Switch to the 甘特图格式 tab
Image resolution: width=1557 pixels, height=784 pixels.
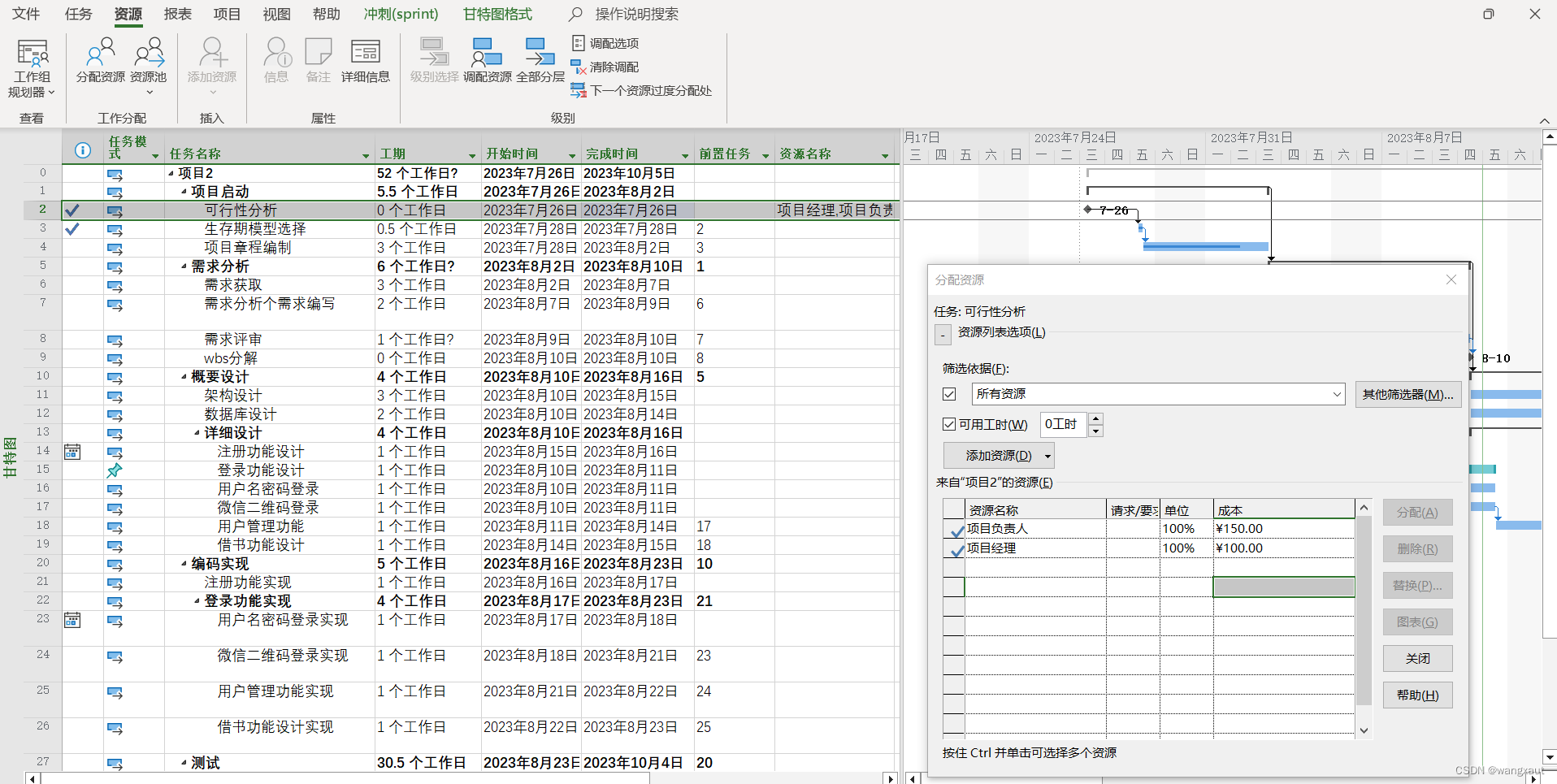coord(497,14)
